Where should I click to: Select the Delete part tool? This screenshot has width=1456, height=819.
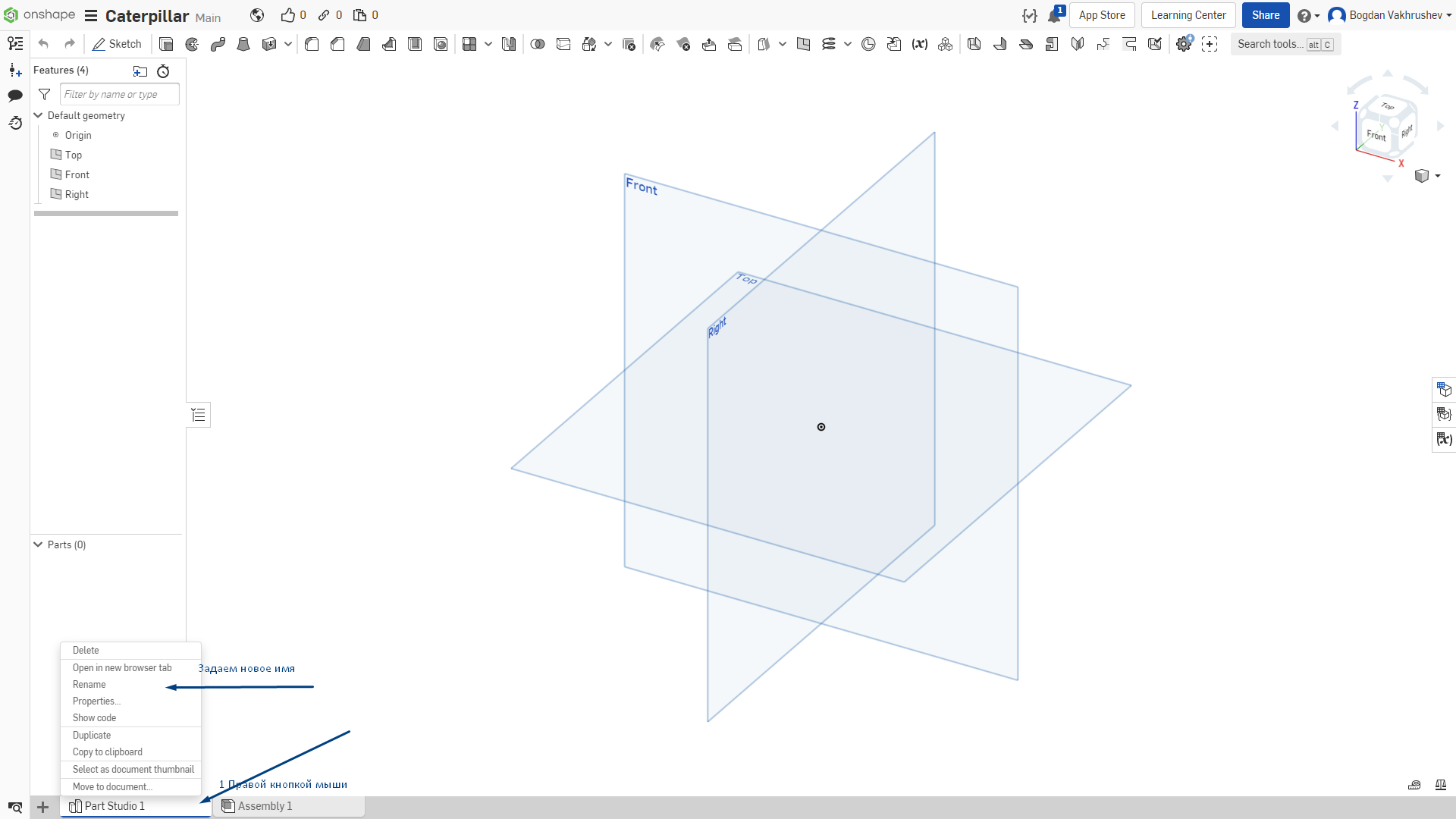tap(629, 44)
